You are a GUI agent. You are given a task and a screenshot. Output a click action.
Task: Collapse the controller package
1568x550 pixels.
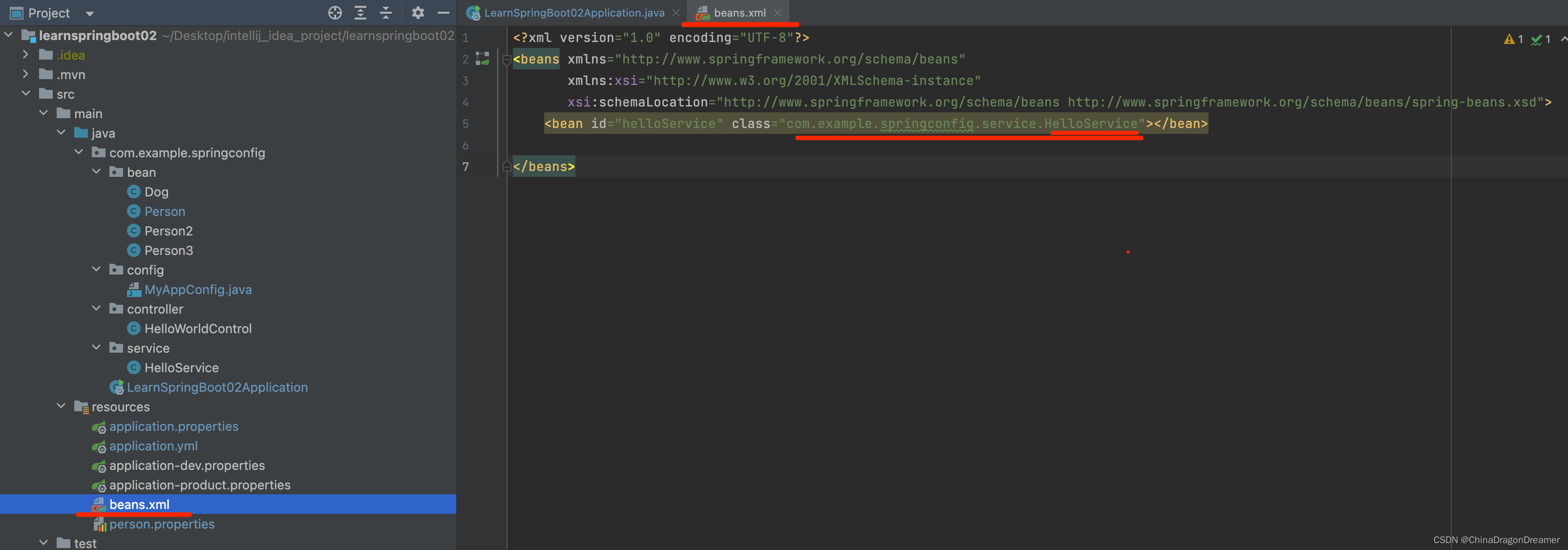point(96,308)
